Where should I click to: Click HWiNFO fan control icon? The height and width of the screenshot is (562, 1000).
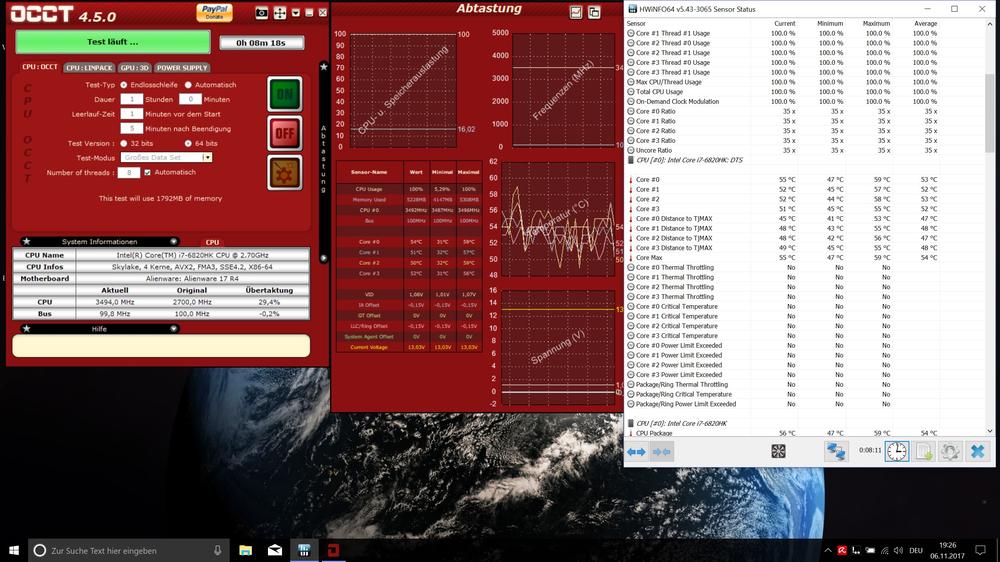(x=778, y=452)
